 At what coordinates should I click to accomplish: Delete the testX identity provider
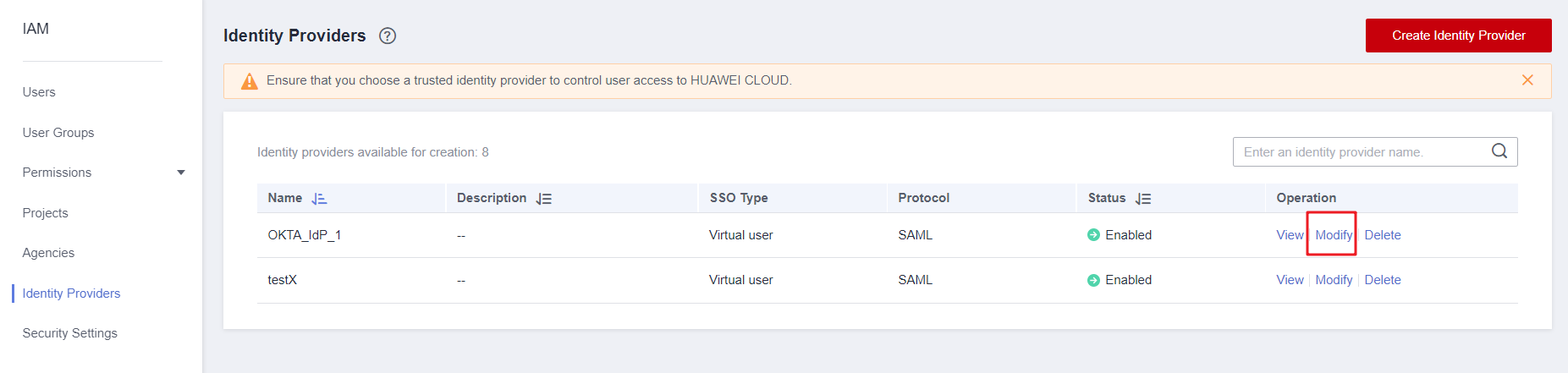1383,280
